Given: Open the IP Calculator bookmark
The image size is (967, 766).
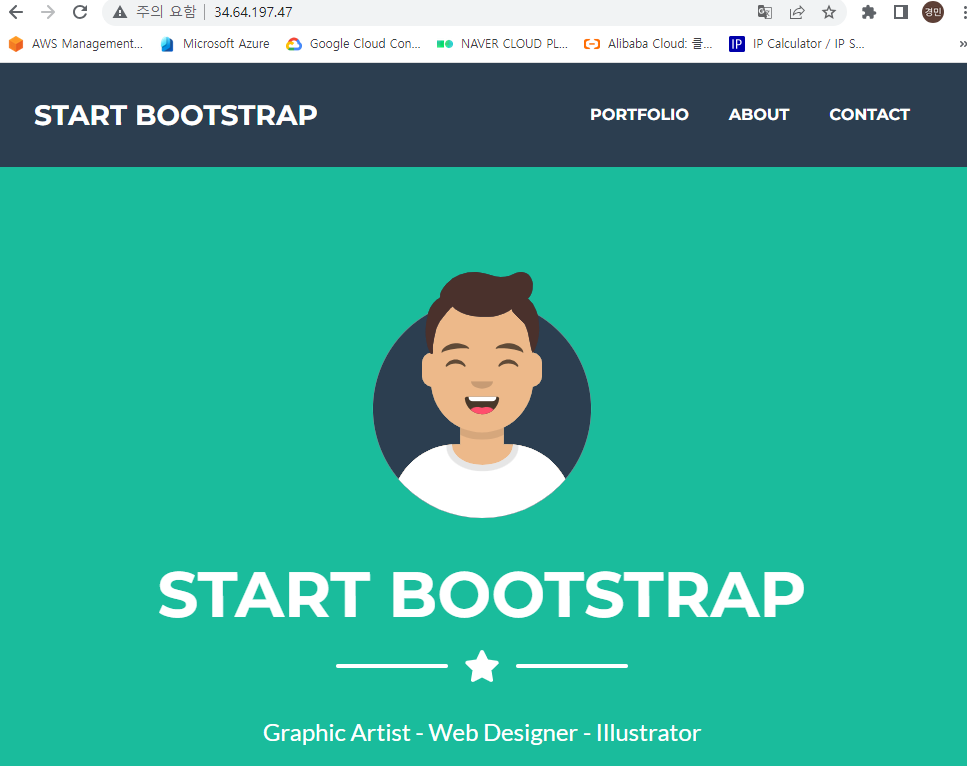Looking at the screenshot, I should [797, 44].
